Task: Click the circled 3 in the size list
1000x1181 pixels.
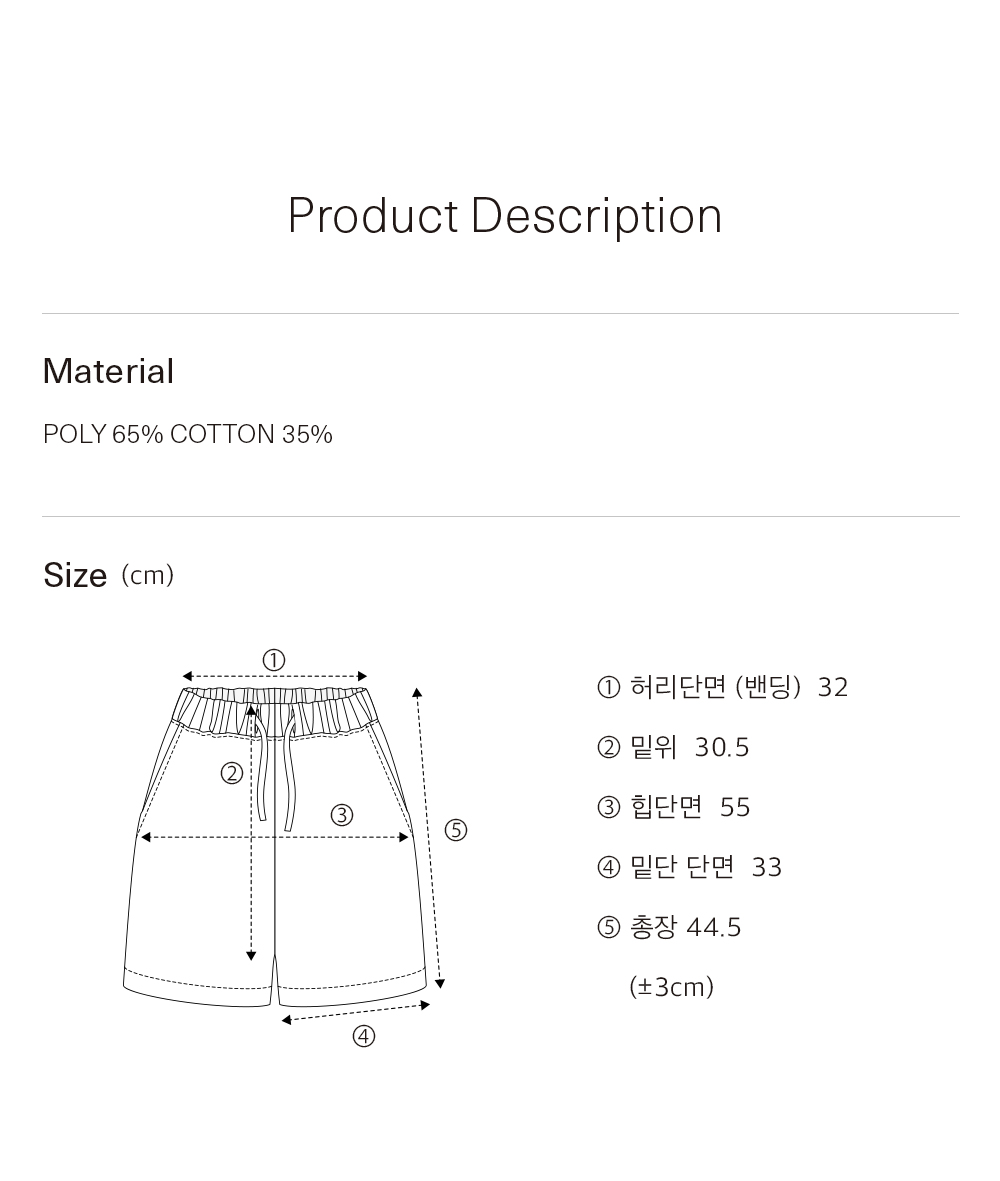Action: [x=608, y=807]
